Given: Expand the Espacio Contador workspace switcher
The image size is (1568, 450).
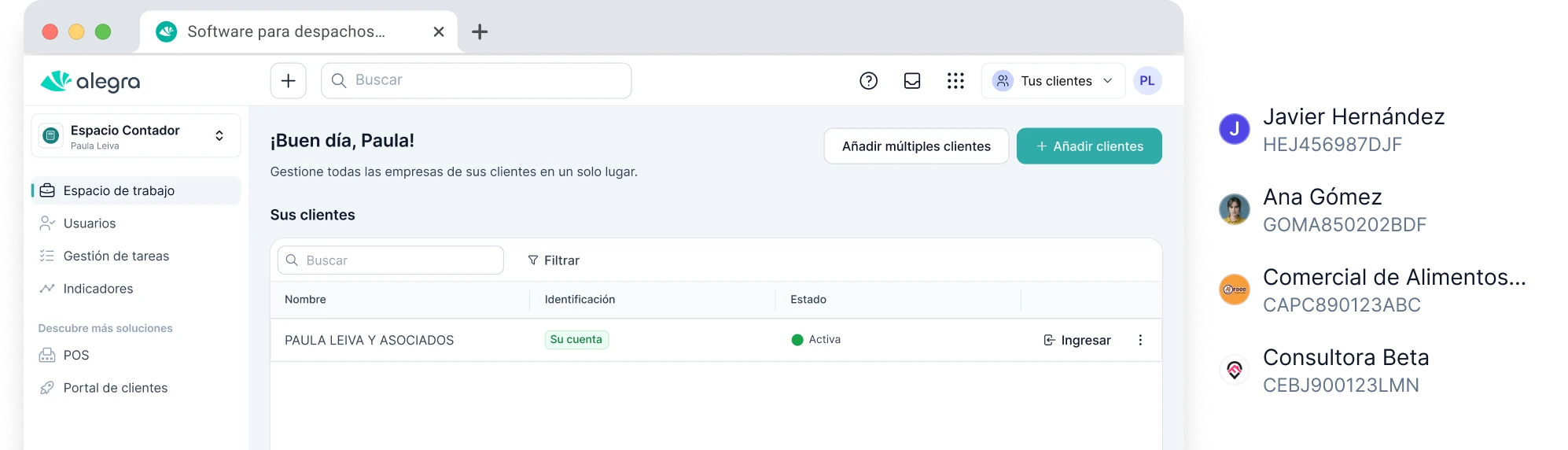Looking at the screenshot, I should tap(219, 136).
